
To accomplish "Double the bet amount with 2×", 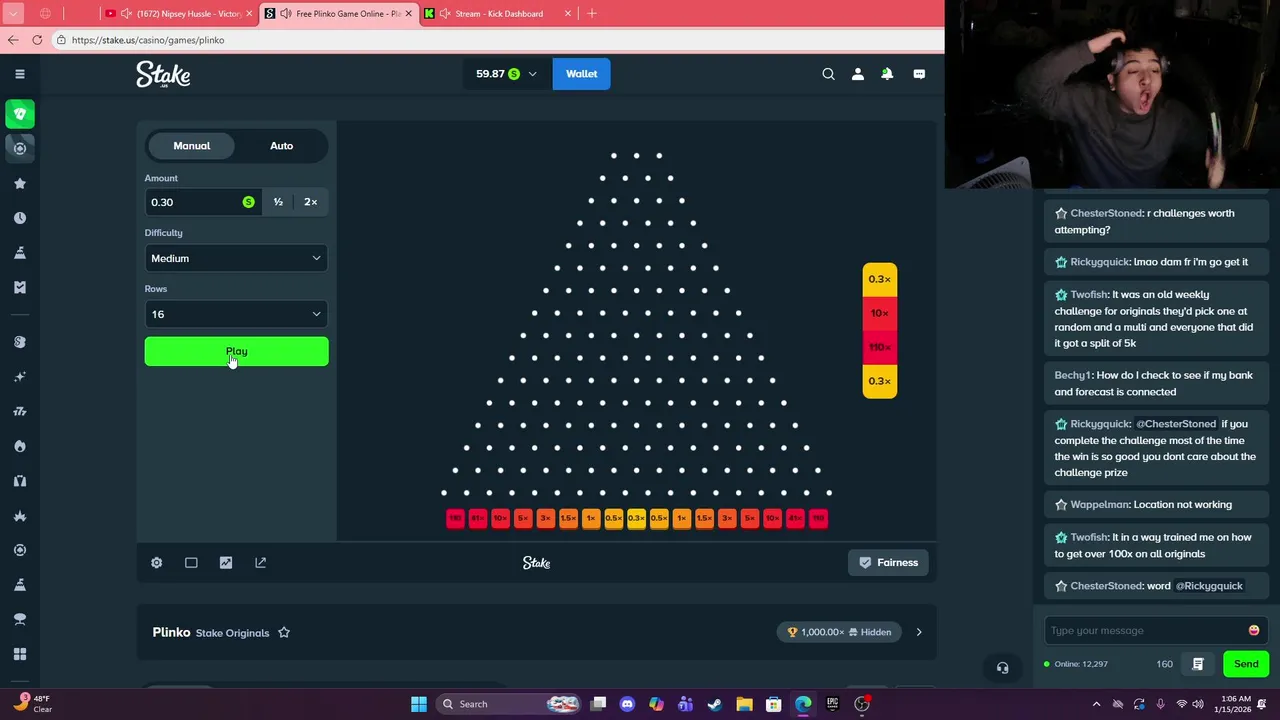I will (x=311, y=202).
